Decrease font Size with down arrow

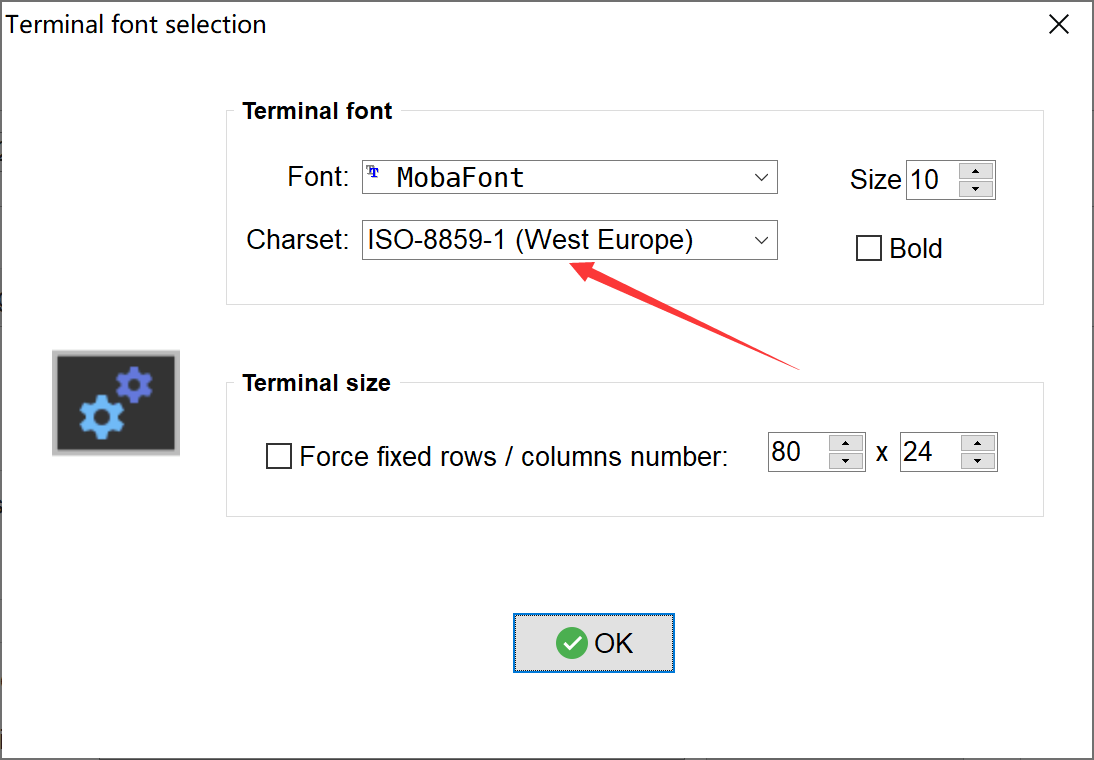point(976,189)
